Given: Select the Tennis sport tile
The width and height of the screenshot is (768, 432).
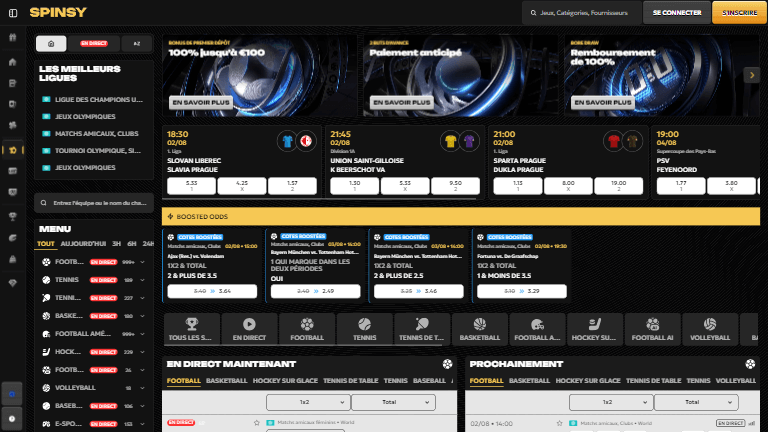Looking at the screenshot, I should 364,329.
